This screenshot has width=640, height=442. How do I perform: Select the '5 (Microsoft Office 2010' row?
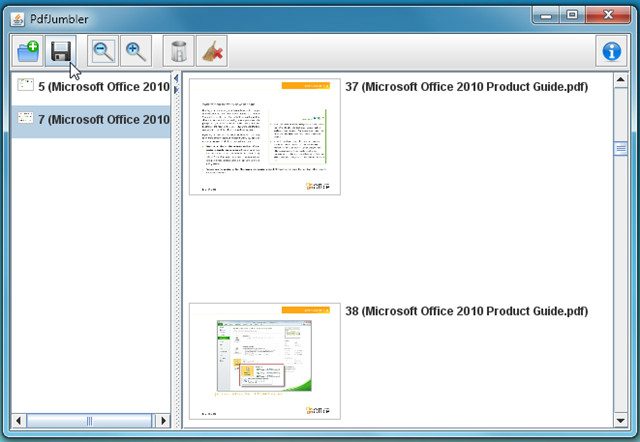point(91,87)
